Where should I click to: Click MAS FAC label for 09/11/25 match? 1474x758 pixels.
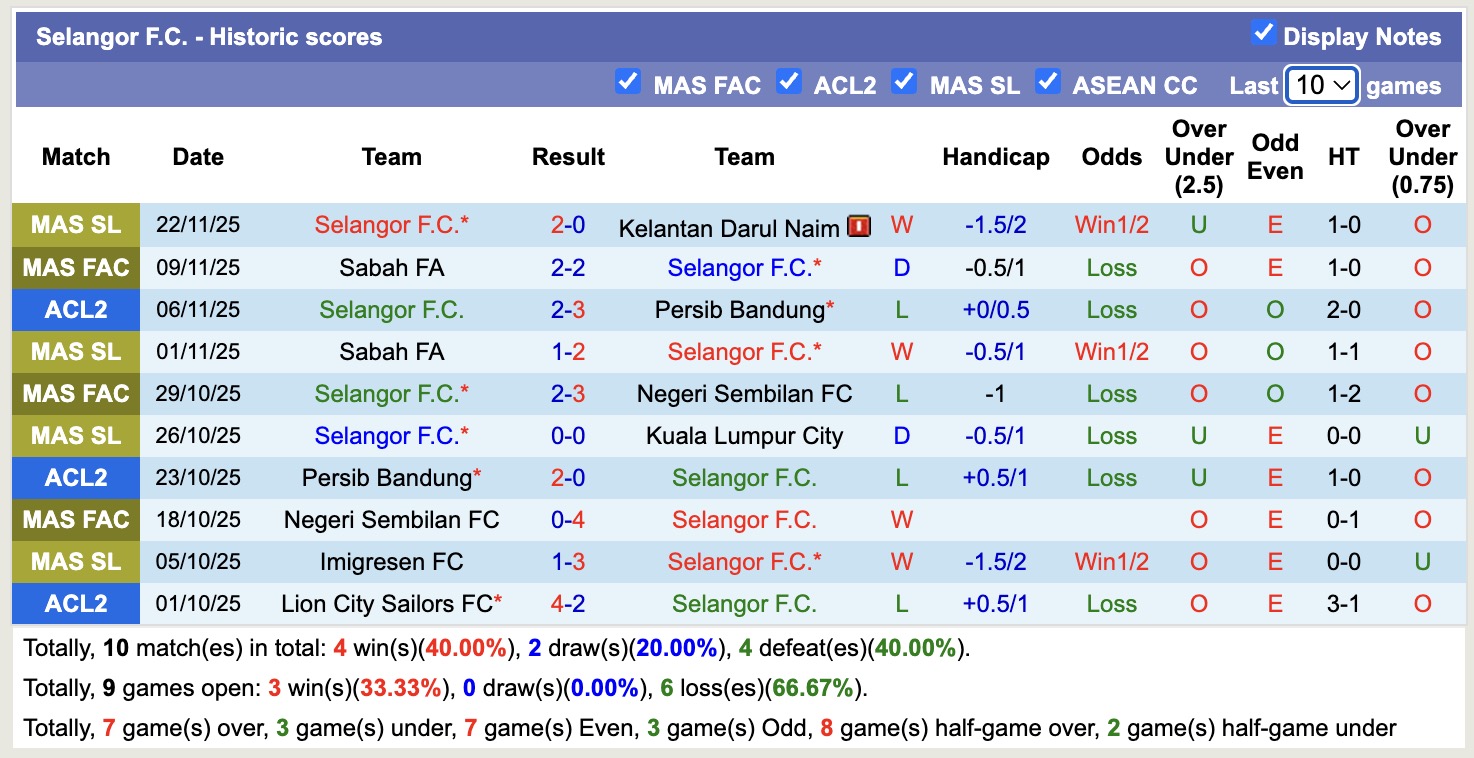tap(76, 268)
